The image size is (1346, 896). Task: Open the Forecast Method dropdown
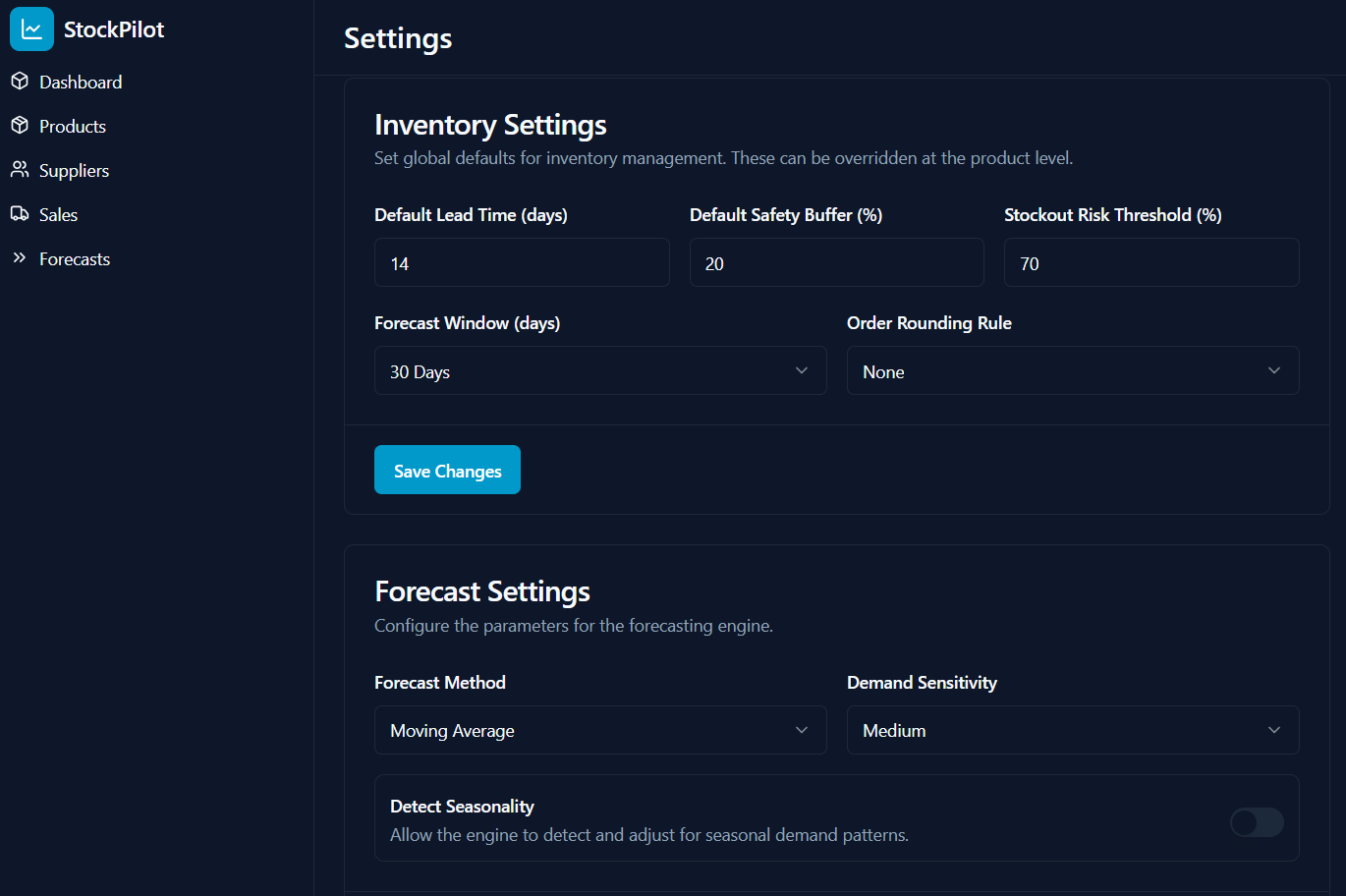600,730
